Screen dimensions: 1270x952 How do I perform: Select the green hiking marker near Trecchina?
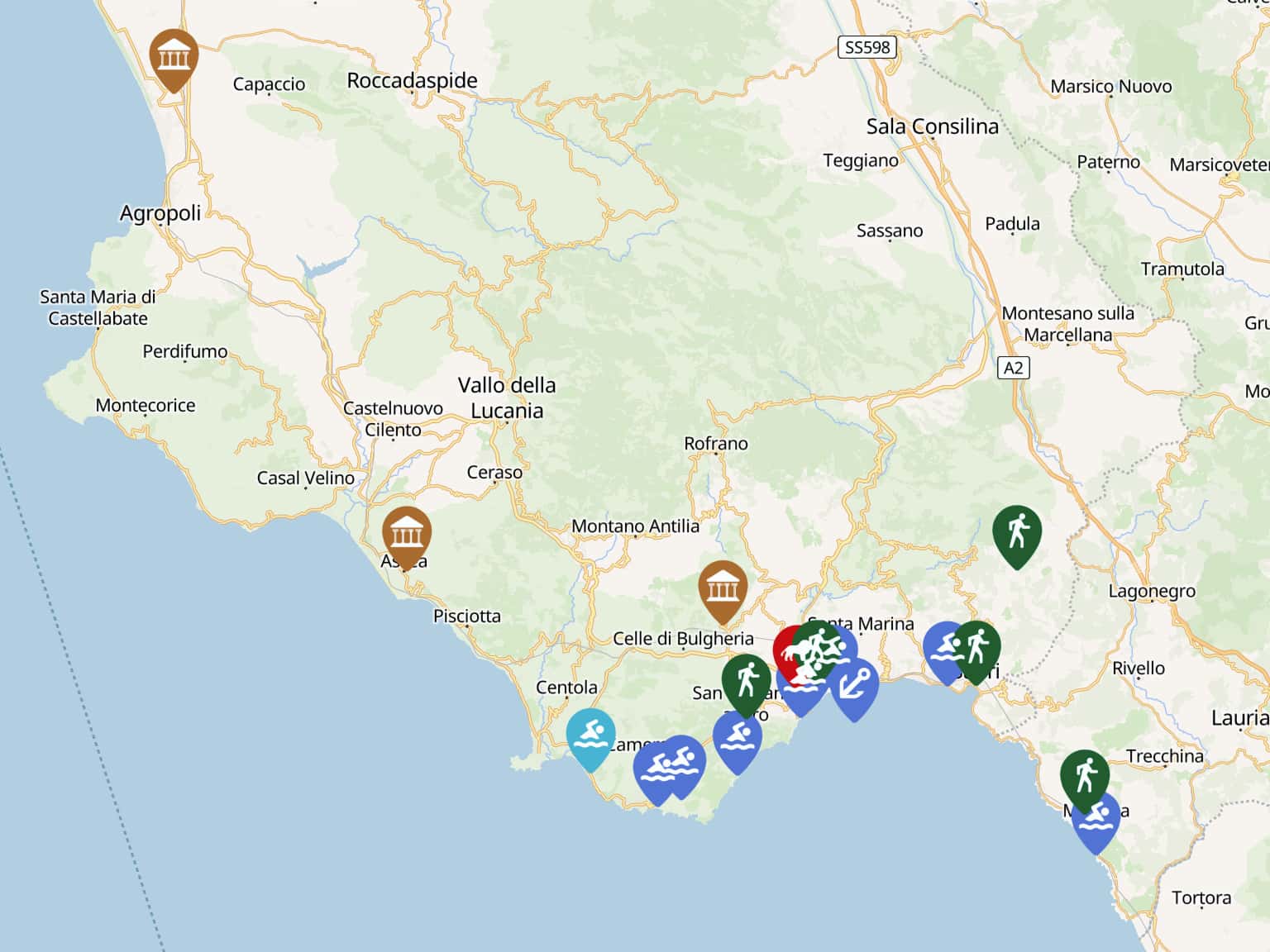1084,776
